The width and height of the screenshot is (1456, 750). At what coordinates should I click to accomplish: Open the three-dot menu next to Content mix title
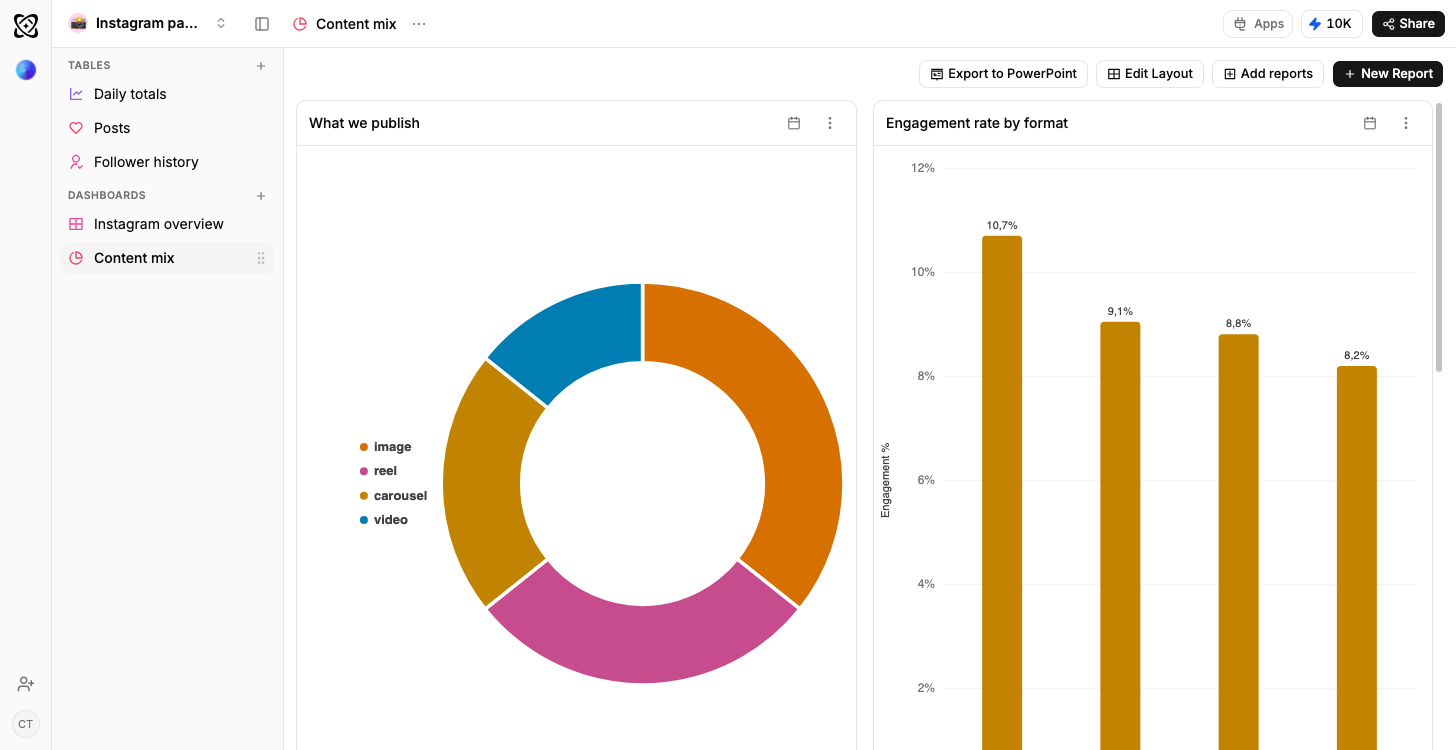pyautogui.click(x=419, y=24)
